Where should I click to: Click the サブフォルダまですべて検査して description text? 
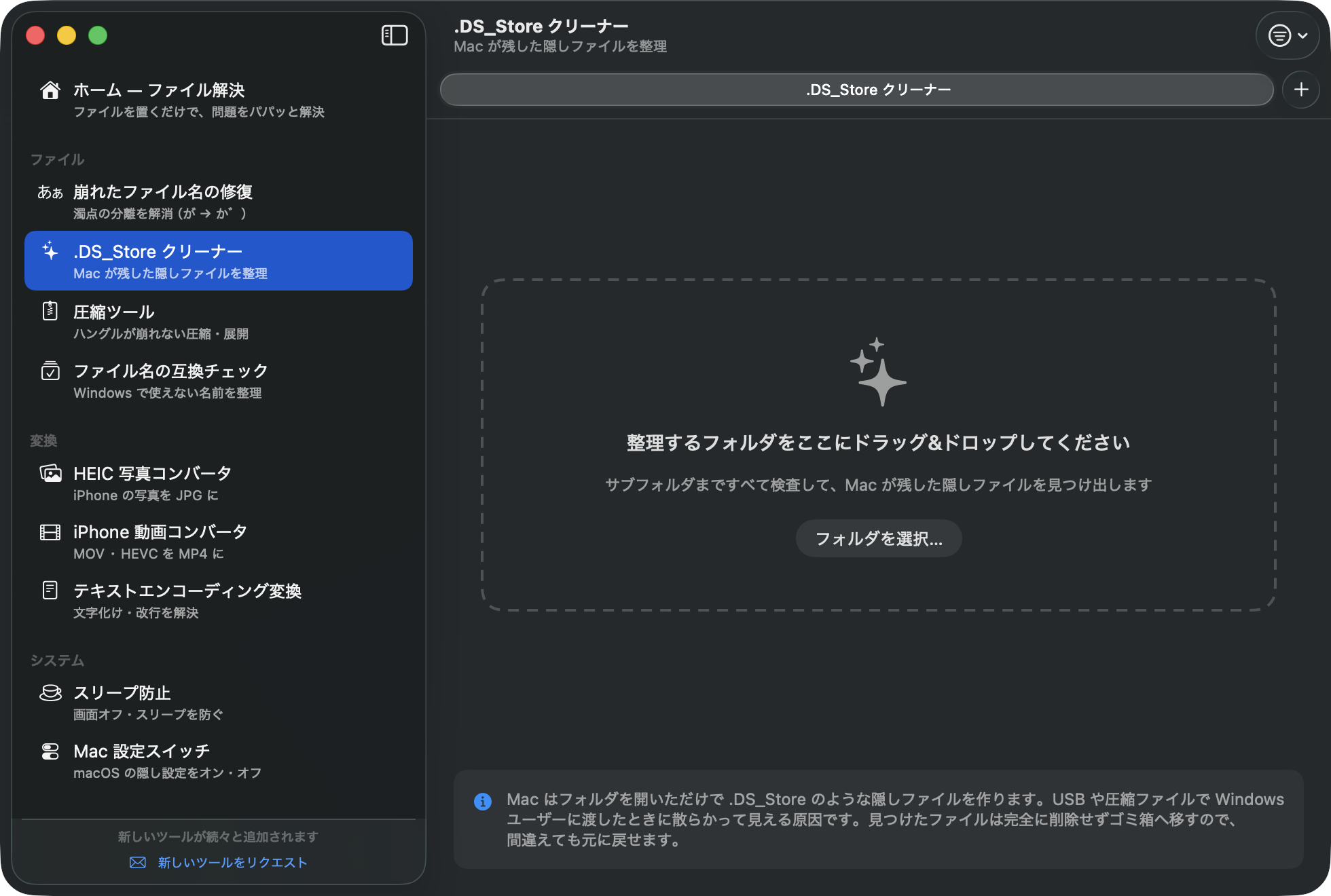[x=879, y=485]
